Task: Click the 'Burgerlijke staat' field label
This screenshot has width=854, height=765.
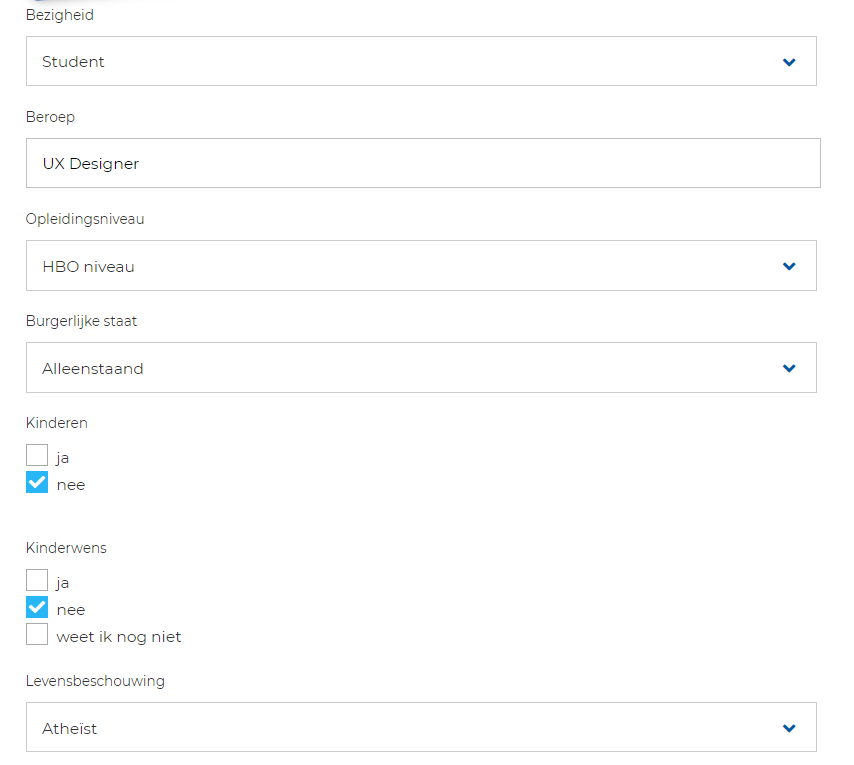Action: pyautogui.click(x=81, y=321)
